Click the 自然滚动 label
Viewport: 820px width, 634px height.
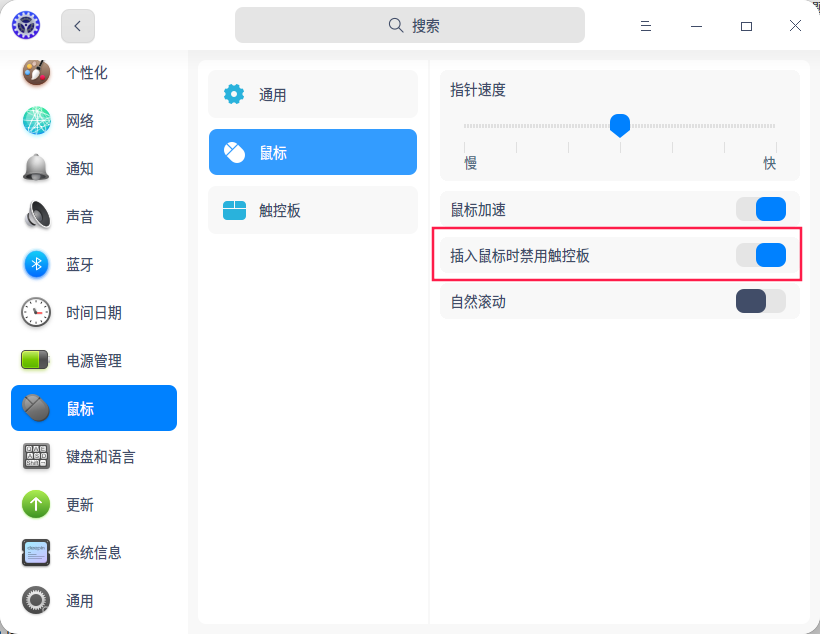coord(478,302)
